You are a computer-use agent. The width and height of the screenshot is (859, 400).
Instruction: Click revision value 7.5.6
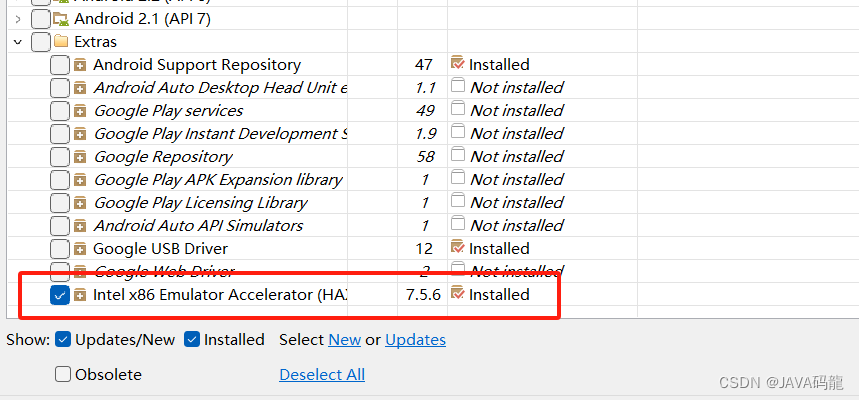(x=423, y=295)
